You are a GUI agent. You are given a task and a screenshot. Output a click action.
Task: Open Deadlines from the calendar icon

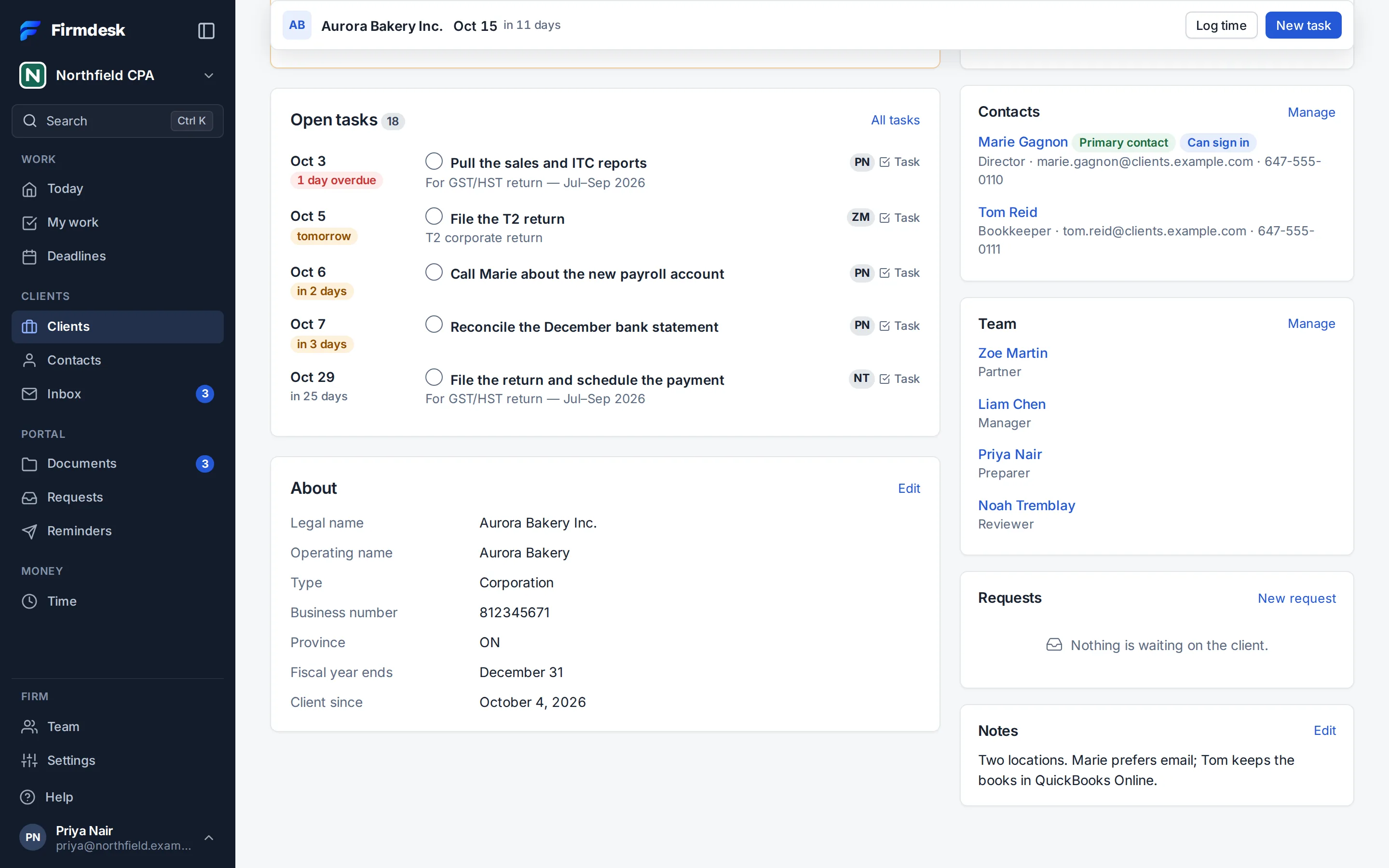29,257
